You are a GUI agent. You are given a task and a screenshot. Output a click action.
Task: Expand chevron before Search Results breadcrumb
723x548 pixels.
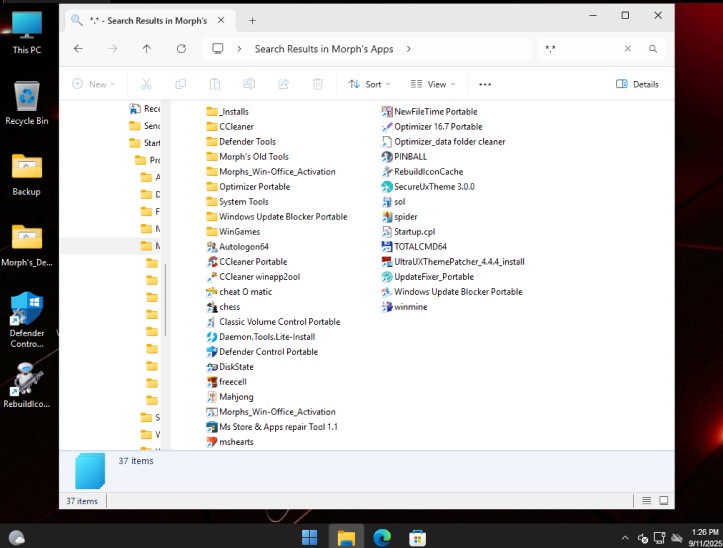pos(239,49)
